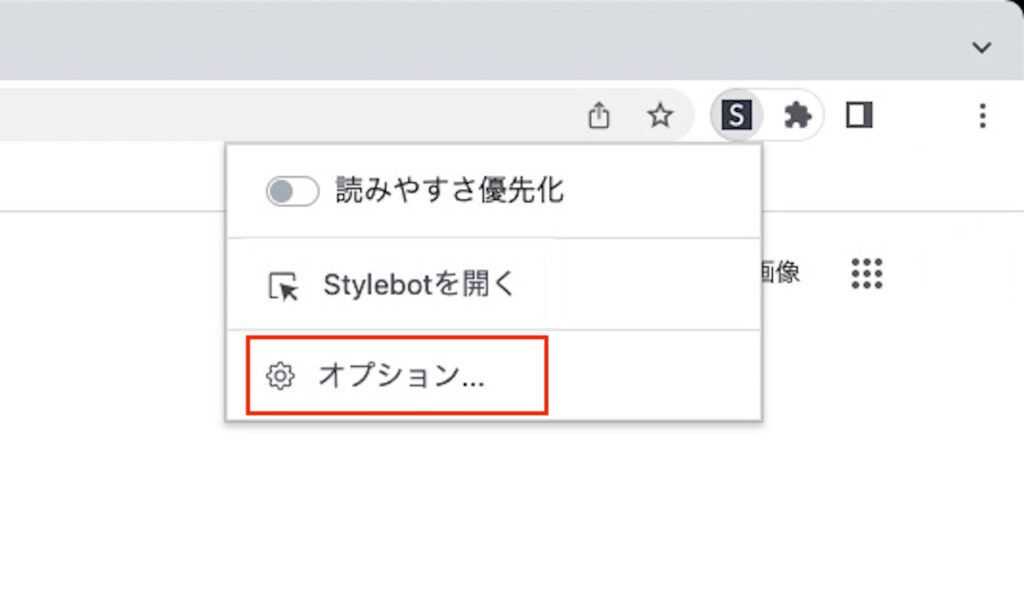Bookmark this page with the star icon
Image resolution: width=1024 pixels, height=614 pixels.
tap(661, 114)
